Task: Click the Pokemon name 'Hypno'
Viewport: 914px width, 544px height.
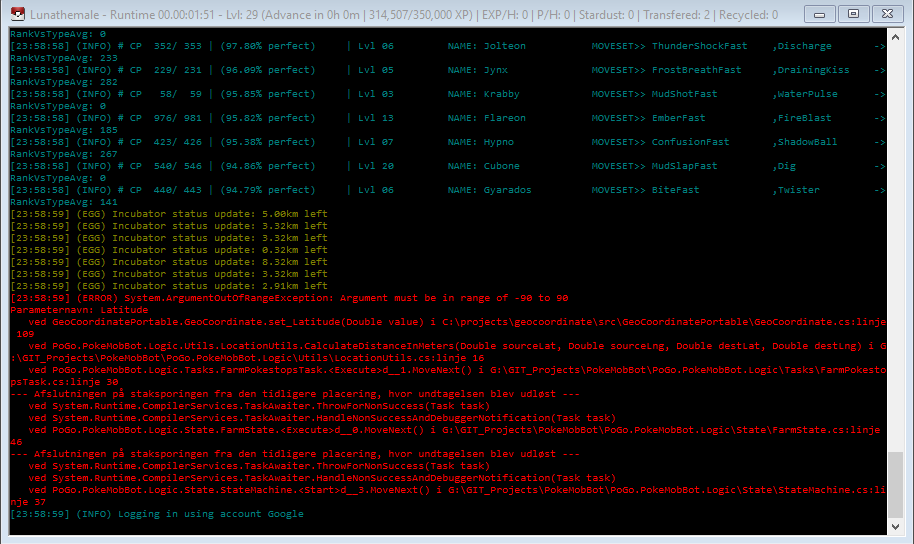Action: coord(498,142)
